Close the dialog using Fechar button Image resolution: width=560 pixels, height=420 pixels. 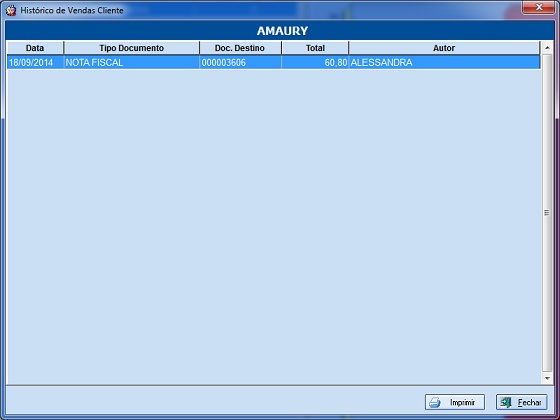[521, 402]
